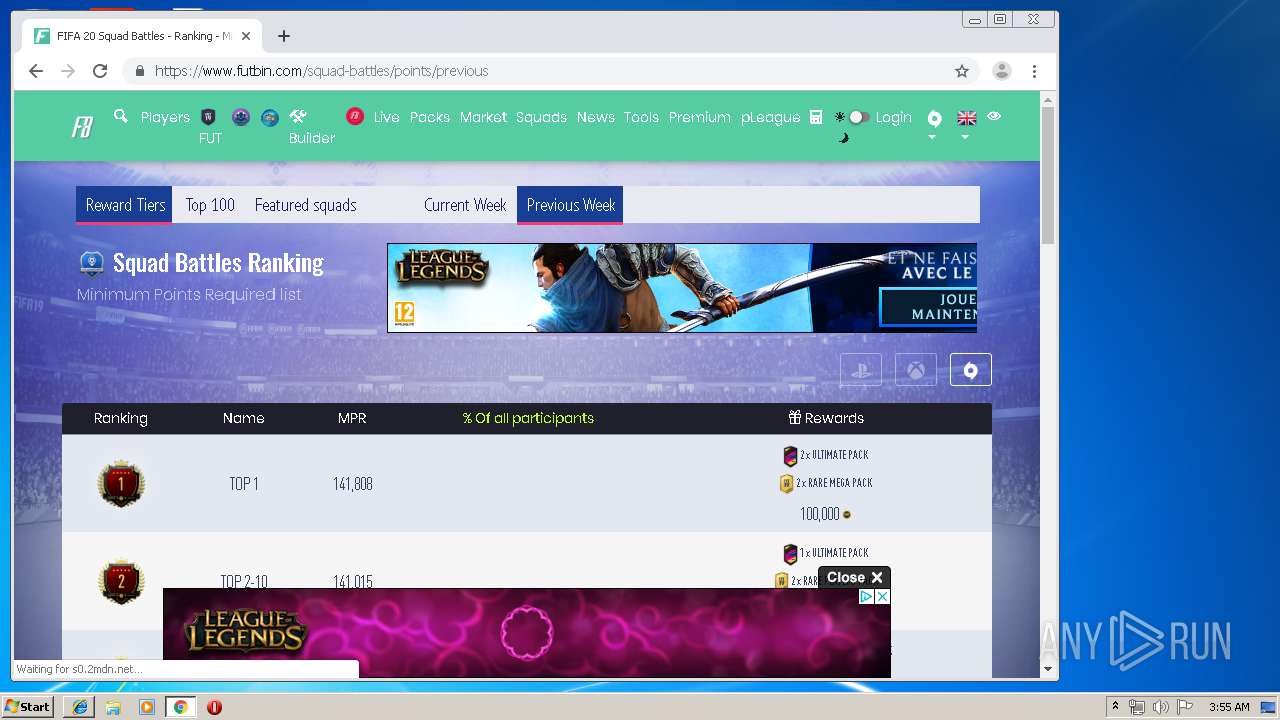The height and width of the screenshot is (720, 1280).
Task: Open the calculator icon in navbar
Action: tap(816, 117)
